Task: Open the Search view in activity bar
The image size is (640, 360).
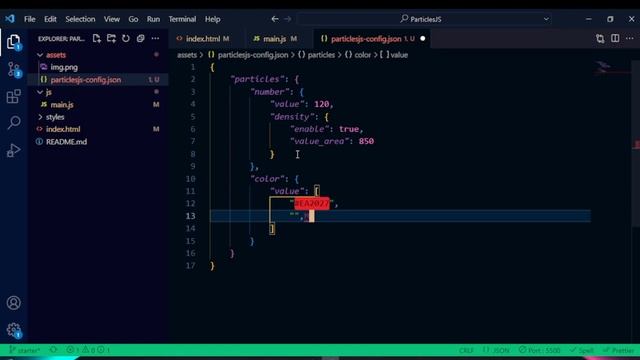Action: [x=13, y=122]
